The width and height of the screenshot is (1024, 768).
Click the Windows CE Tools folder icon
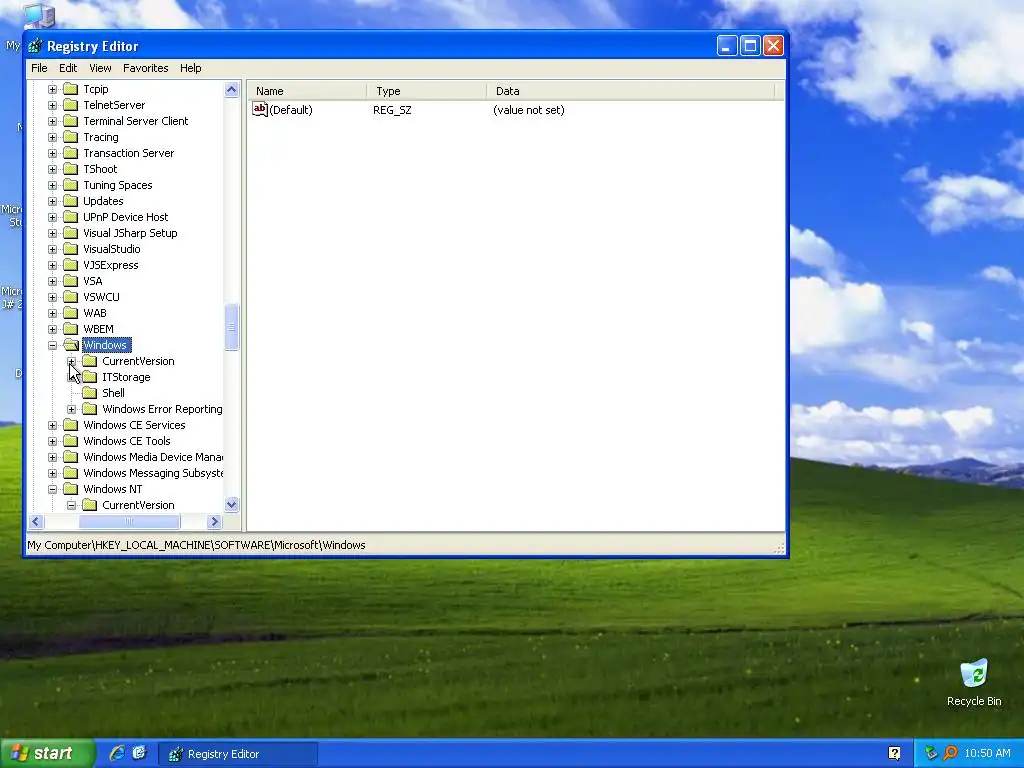pyautogui.click(x=71, y=441)
